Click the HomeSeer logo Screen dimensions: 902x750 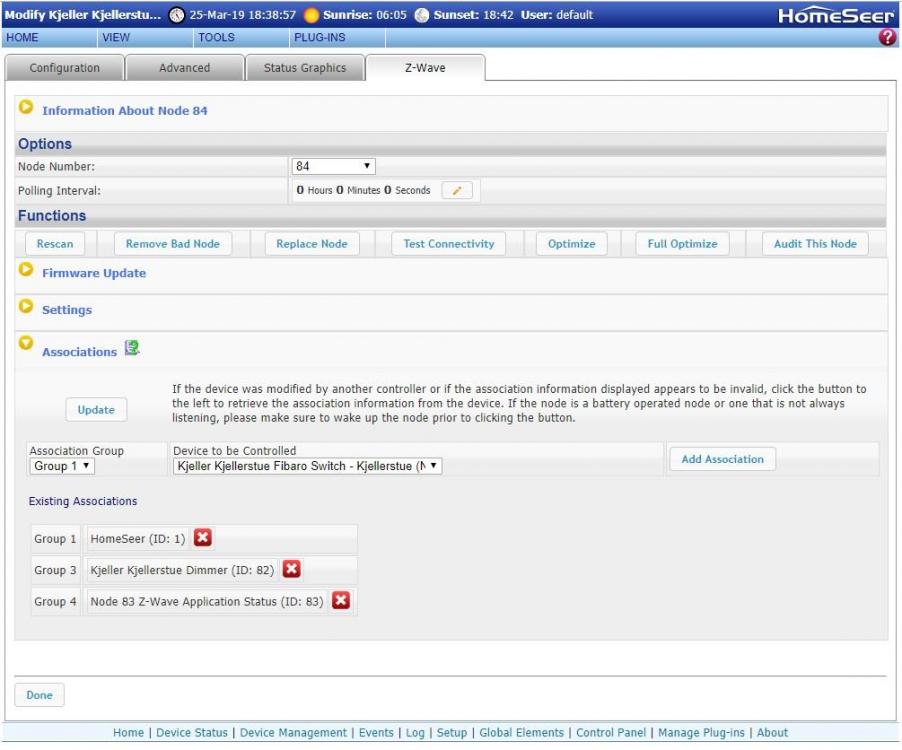coord(836,15)
